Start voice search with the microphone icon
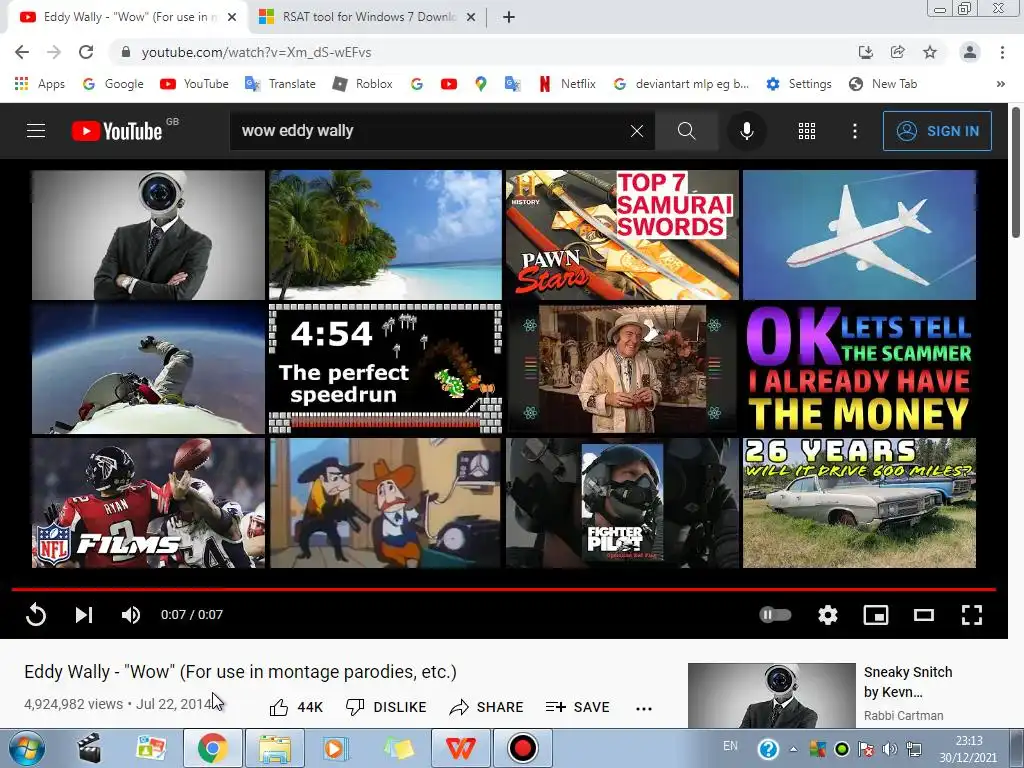The height and width of the screenshot is (768, 1024). click(746, 131)
